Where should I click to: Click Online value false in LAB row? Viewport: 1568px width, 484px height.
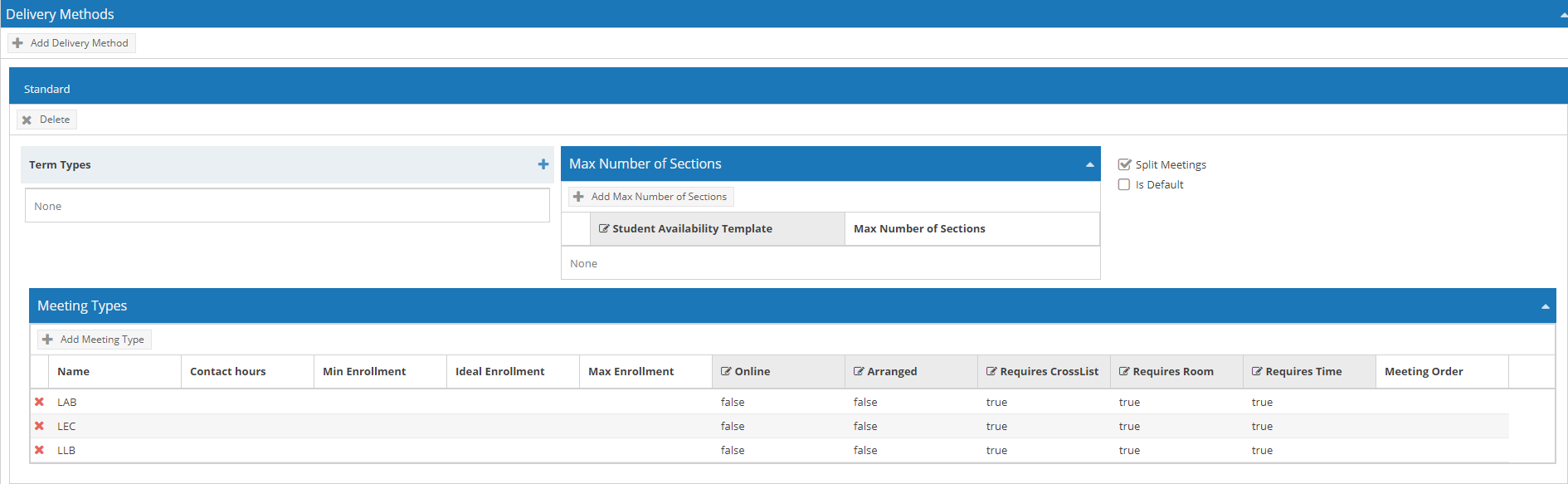tap(733, 402)
